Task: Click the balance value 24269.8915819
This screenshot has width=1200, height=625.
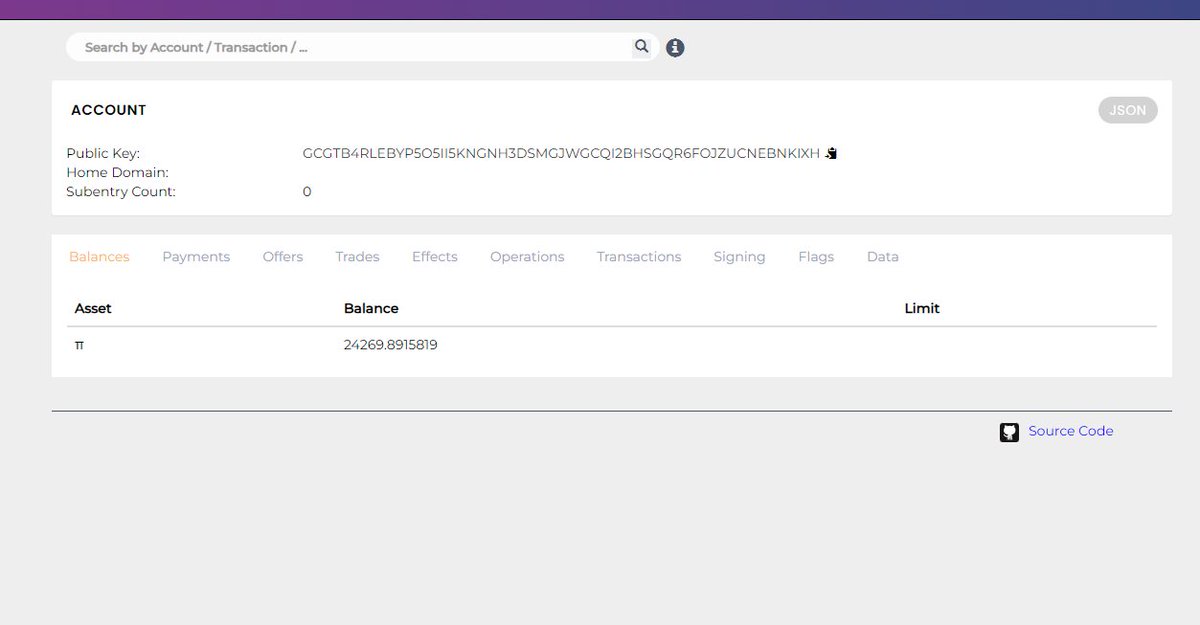Action: click(391, 345)
